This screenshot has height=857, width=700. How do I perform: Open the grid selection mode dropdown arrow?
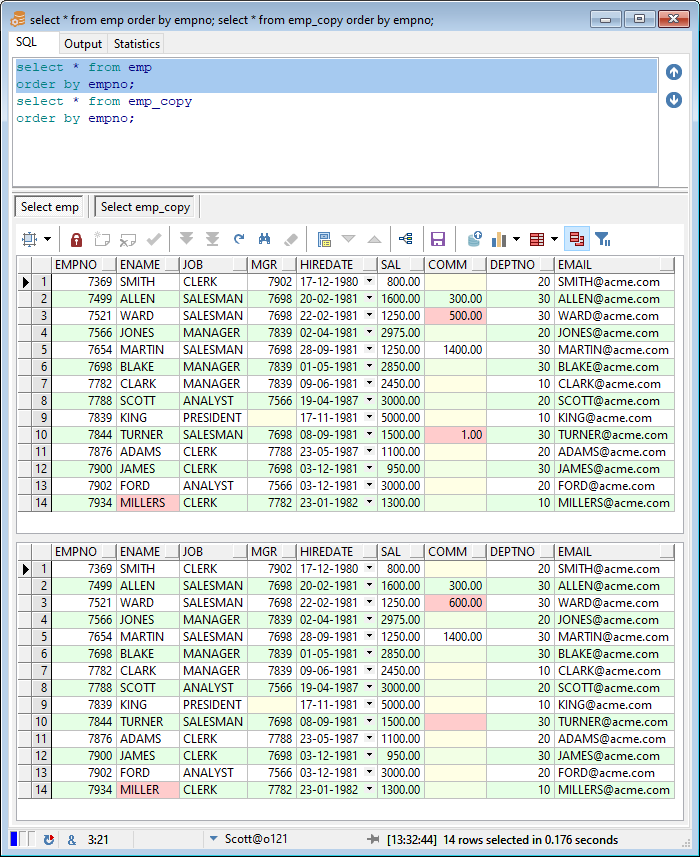point(48,239)
